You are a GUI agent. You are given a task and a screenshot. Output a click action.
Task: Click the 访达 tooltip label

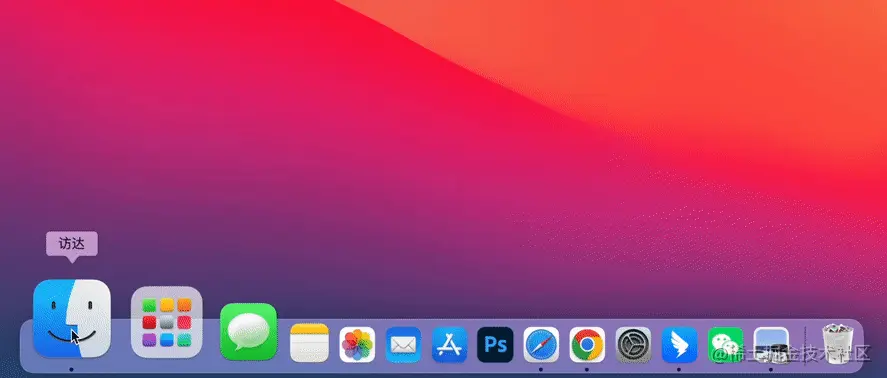tap(72, 244)
